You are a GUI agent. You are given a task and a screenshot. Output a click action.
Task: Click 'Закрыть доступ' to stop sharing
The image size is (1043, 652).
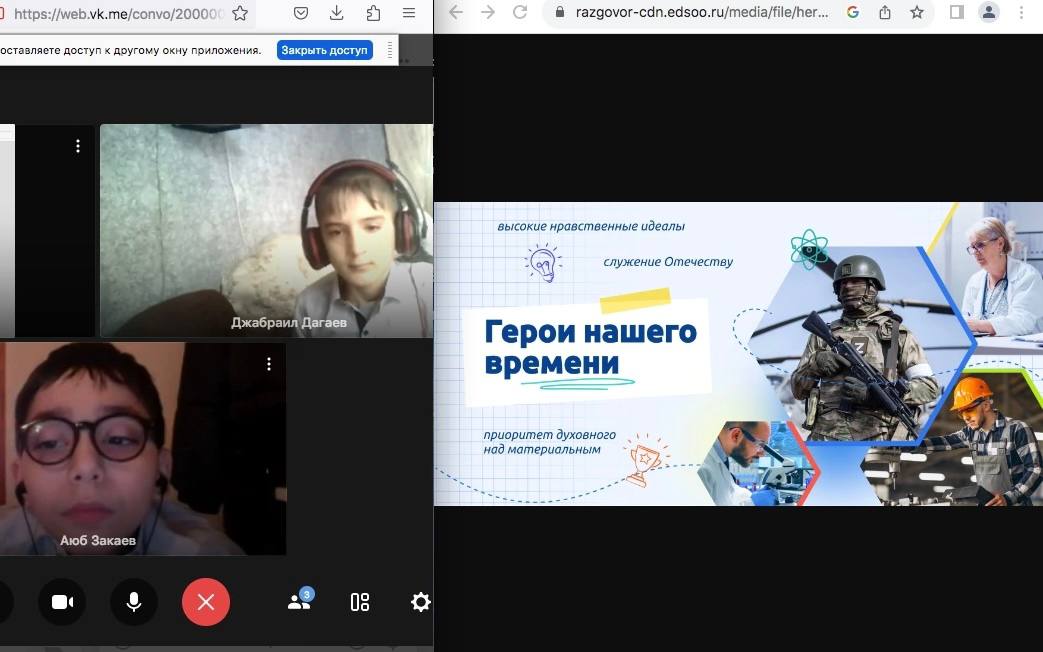[x=324, y=50]
